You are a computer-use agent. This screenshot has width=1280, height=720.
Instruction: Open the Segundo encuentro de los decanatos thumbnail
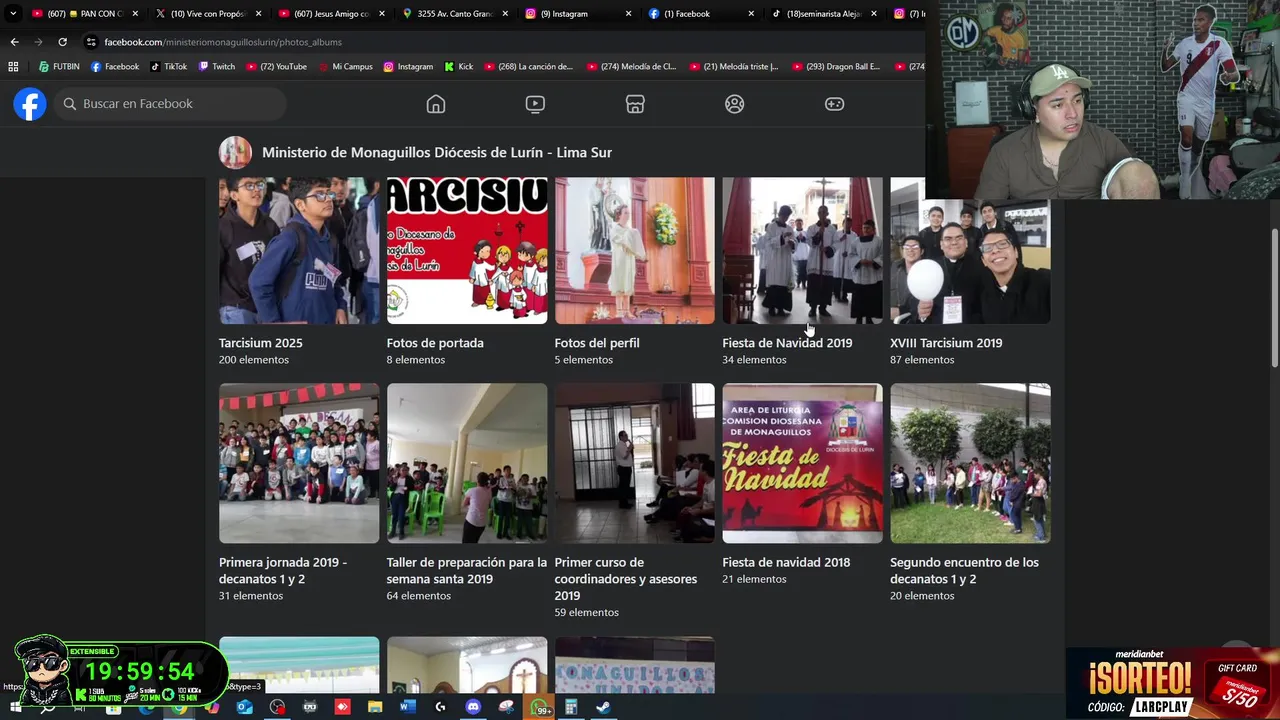[x=970, y=463]
